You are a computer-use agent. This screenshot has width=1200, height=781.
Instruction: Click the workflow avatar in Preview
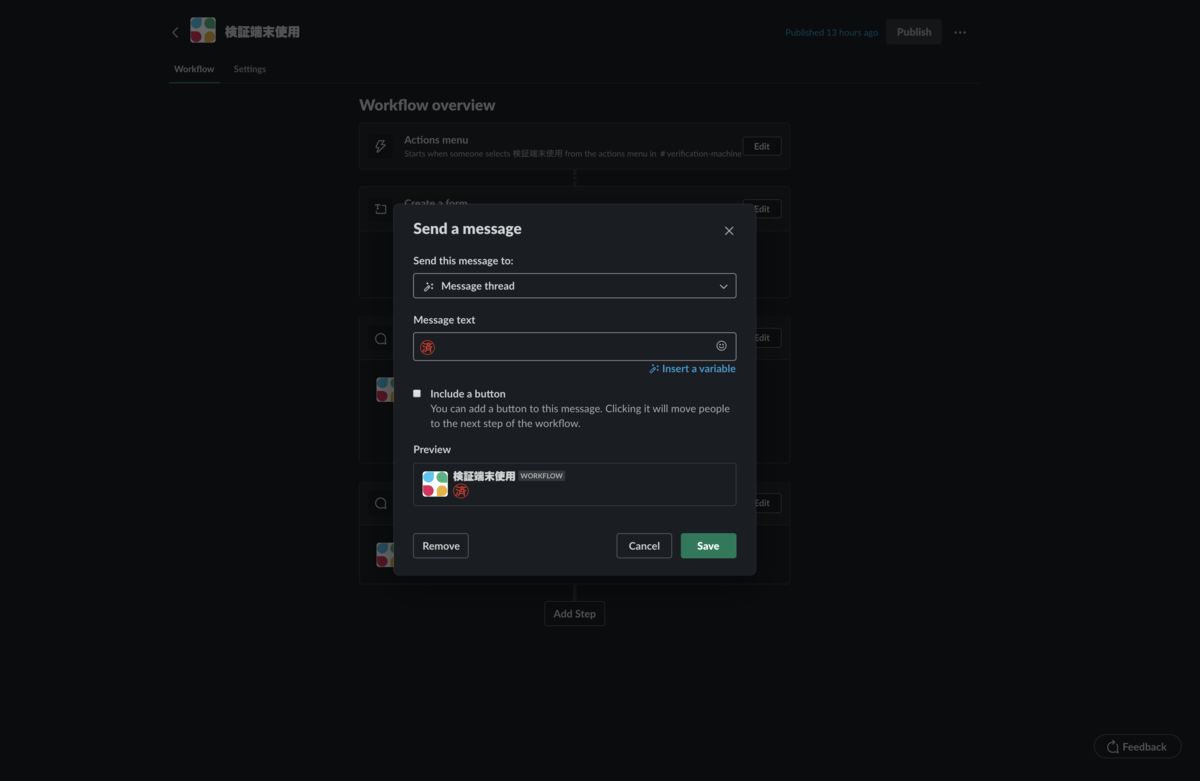[x=435, y=484]
